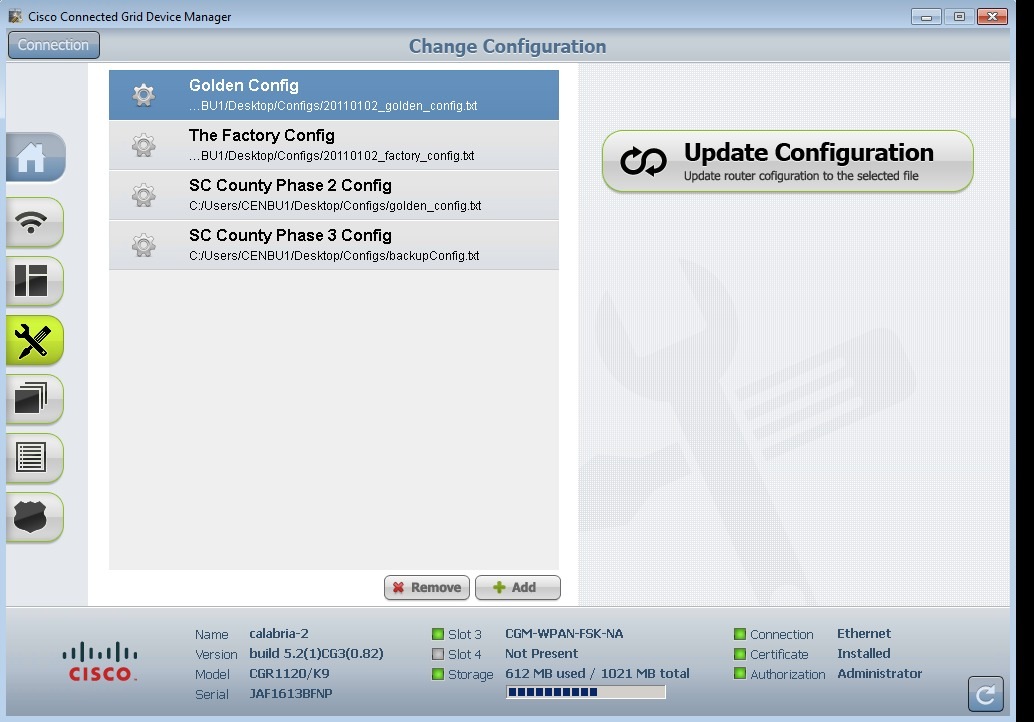This screenshot has width=1034, height=722.
Task: Minimize the Device Manager window
Action: [926, 16]
